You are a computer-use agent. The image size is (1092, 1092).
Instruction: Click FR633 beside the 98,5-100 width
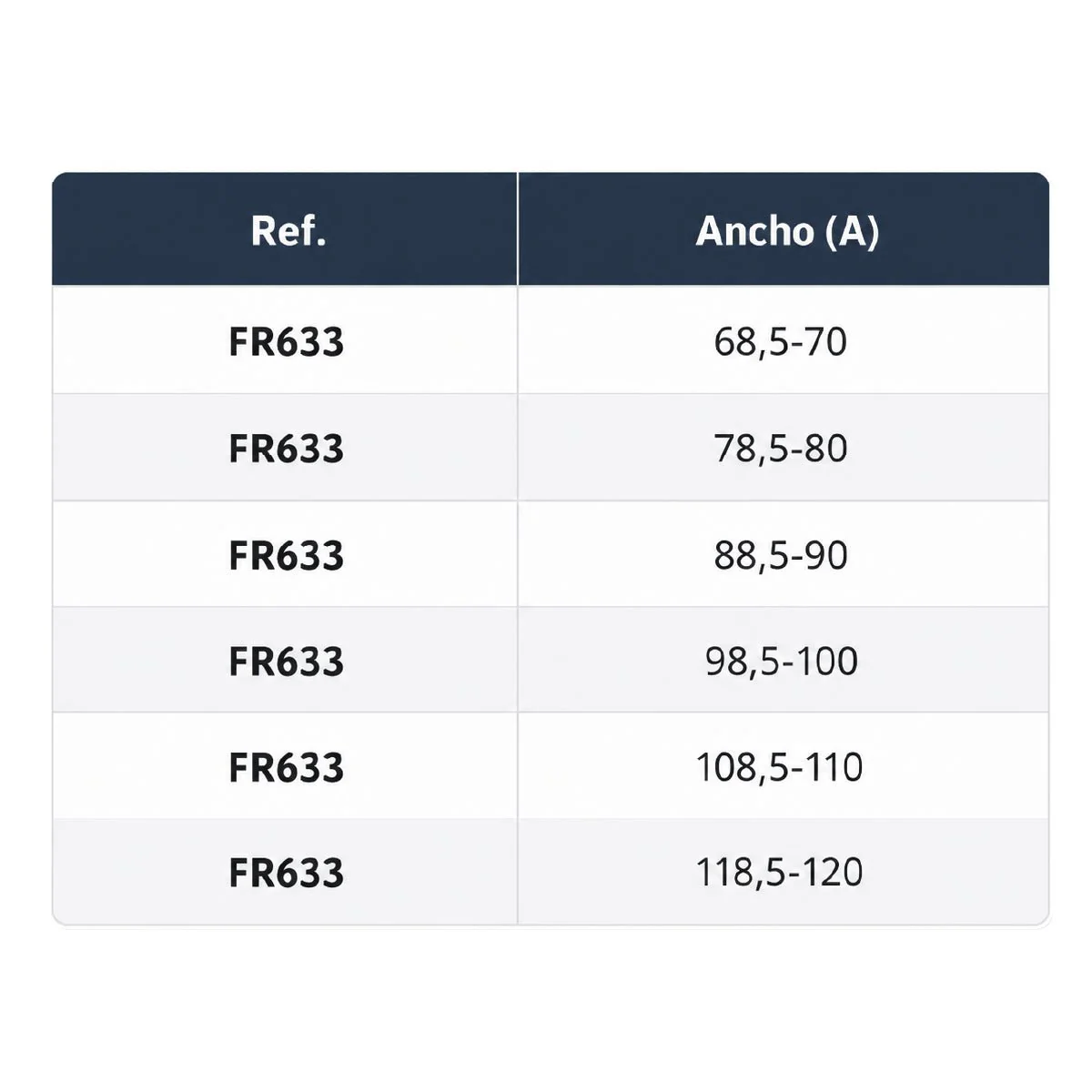tap(286, 662)
